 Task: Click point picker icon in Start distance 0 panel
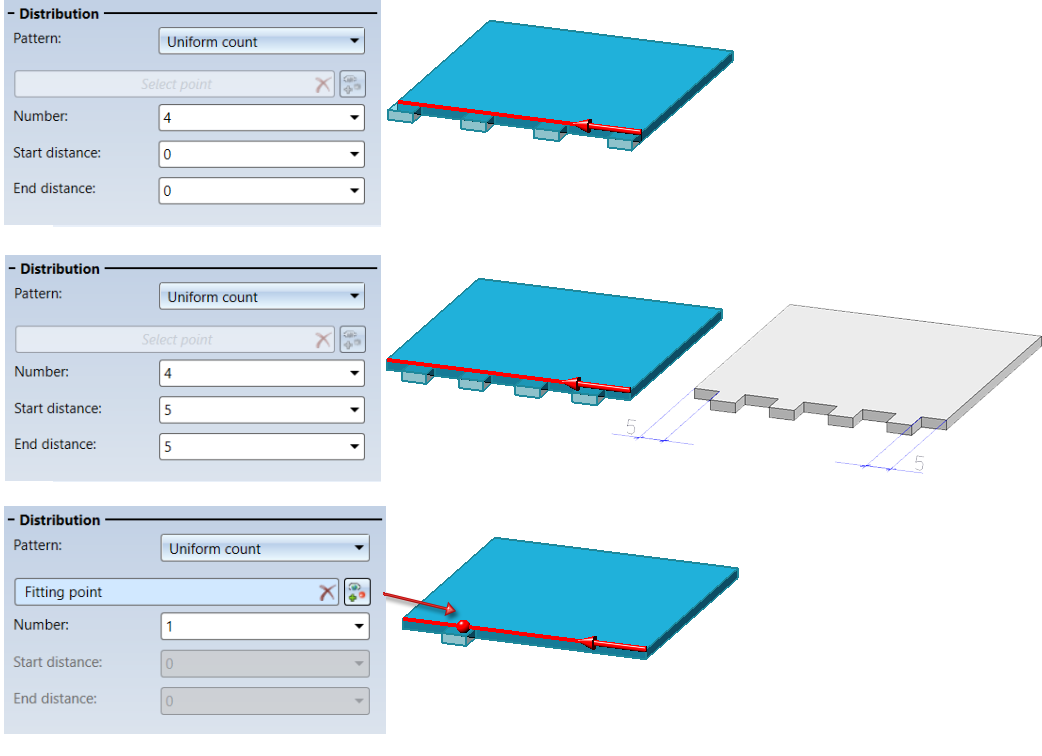(x=353, y=84)
